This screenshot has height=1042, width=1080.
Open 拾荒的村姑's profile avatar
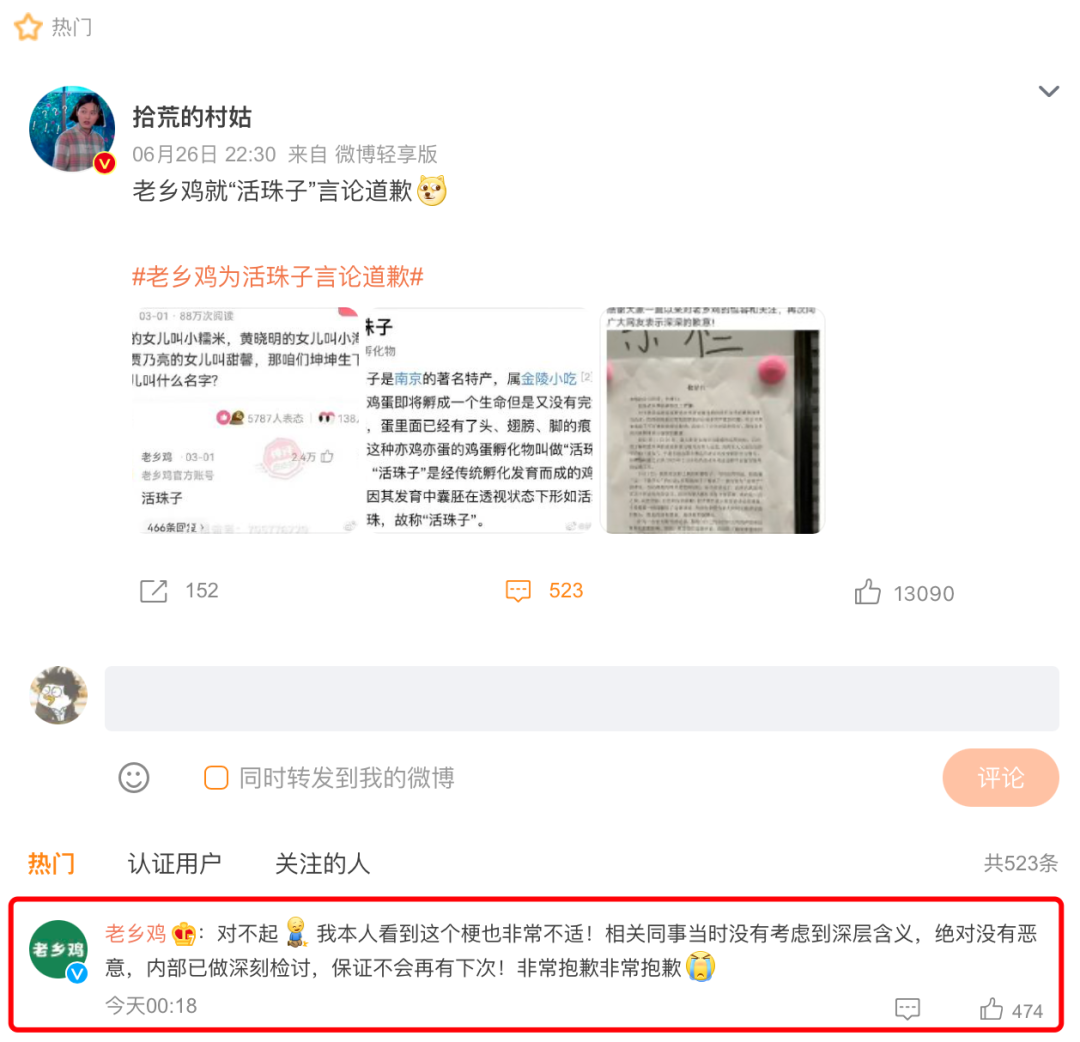pyautogui.click(x=72, y=129)
